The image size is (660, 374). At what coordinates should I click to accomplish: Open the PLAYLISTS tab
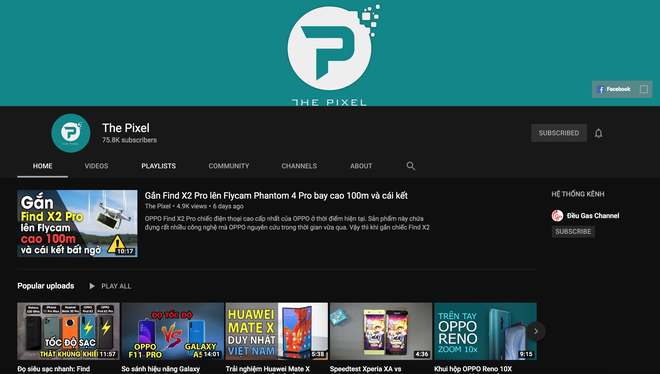159,166
